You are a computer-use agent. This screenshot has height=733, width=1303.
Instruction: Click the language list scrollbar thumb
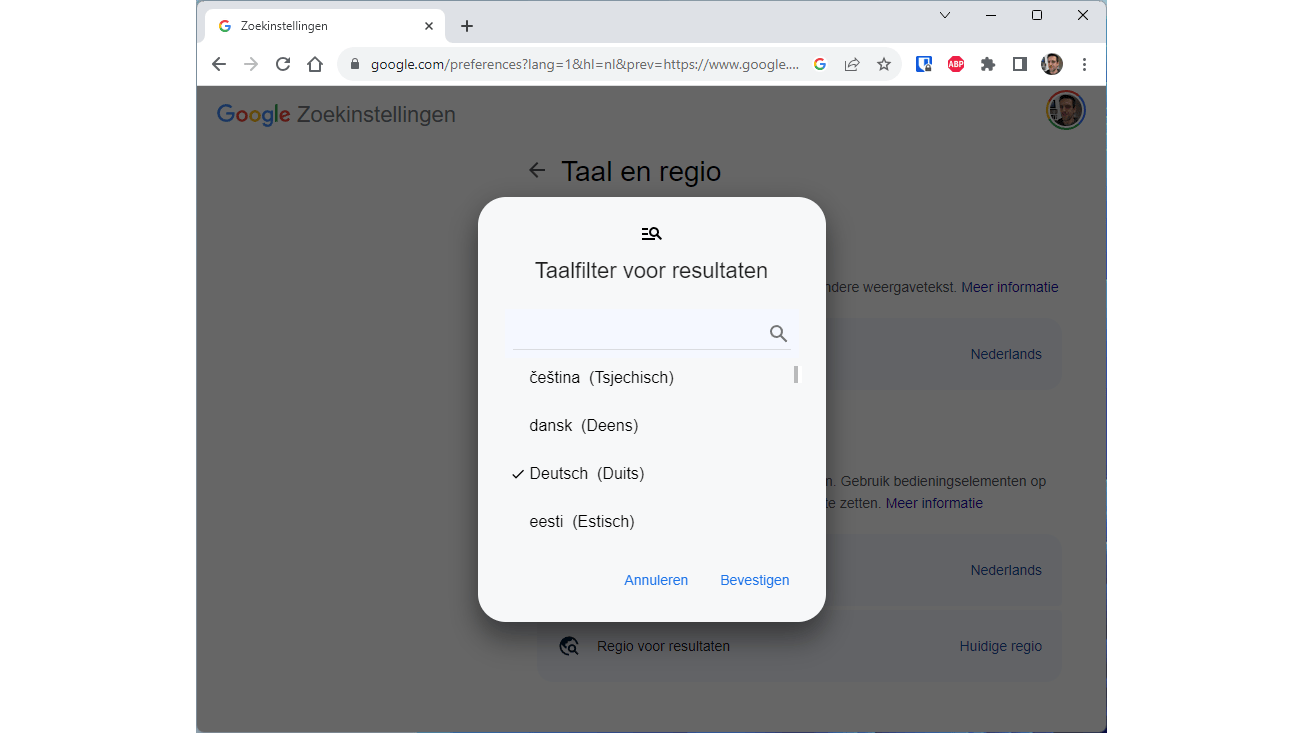(796, 375)
